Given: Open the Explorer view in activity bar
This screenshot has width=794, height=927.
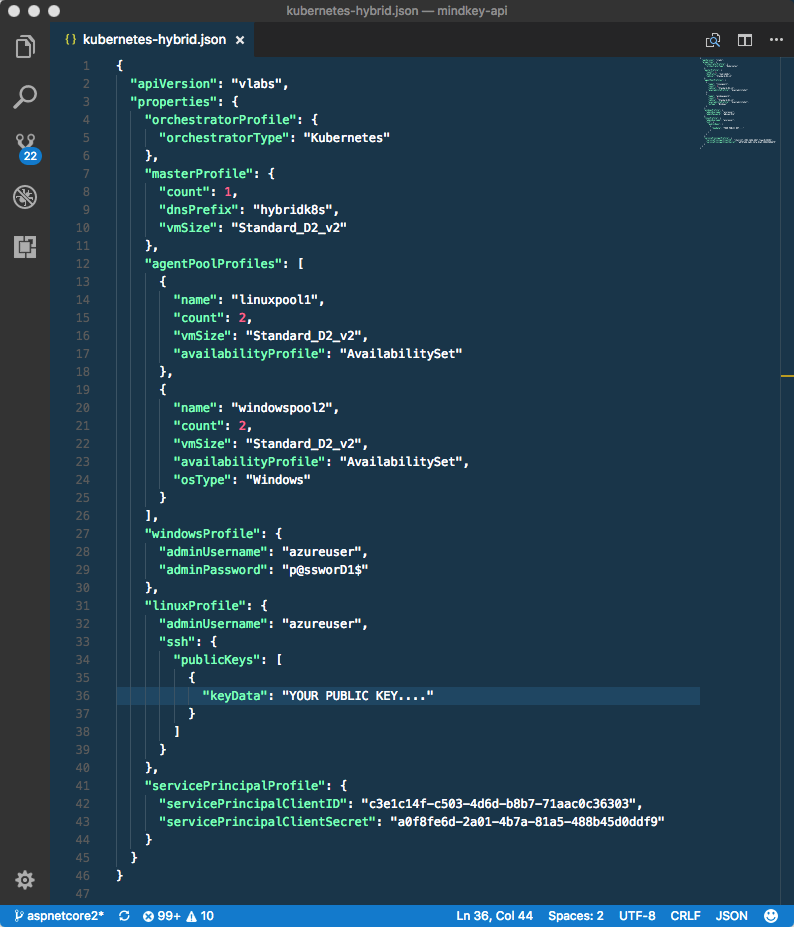Looking at the screenshot, I should coord(25,47).
